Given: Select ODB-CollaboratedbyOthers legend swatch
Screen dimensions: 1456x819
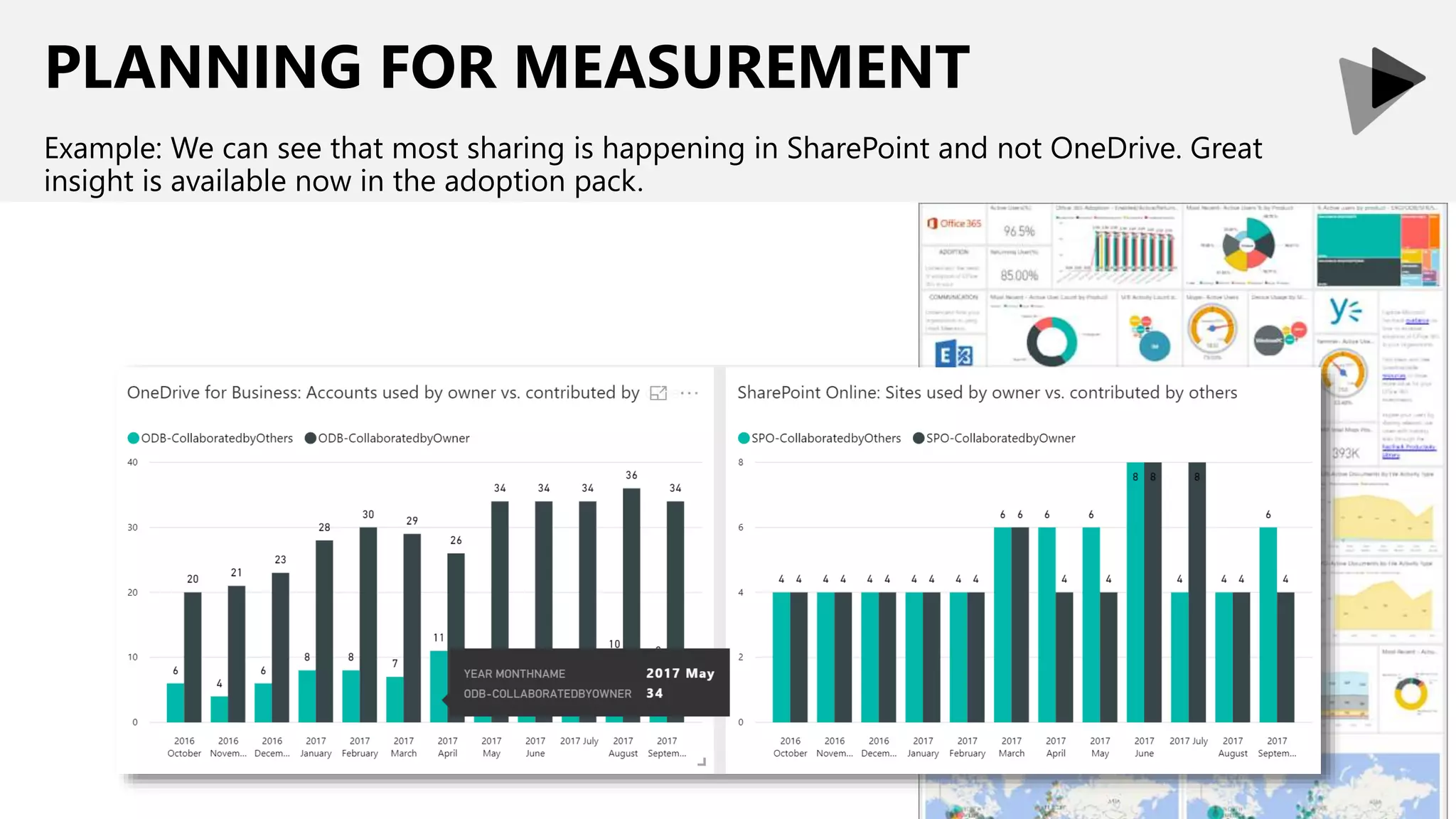Looking at the screenshot, I should pyautogui.click(x=133, y=438).
